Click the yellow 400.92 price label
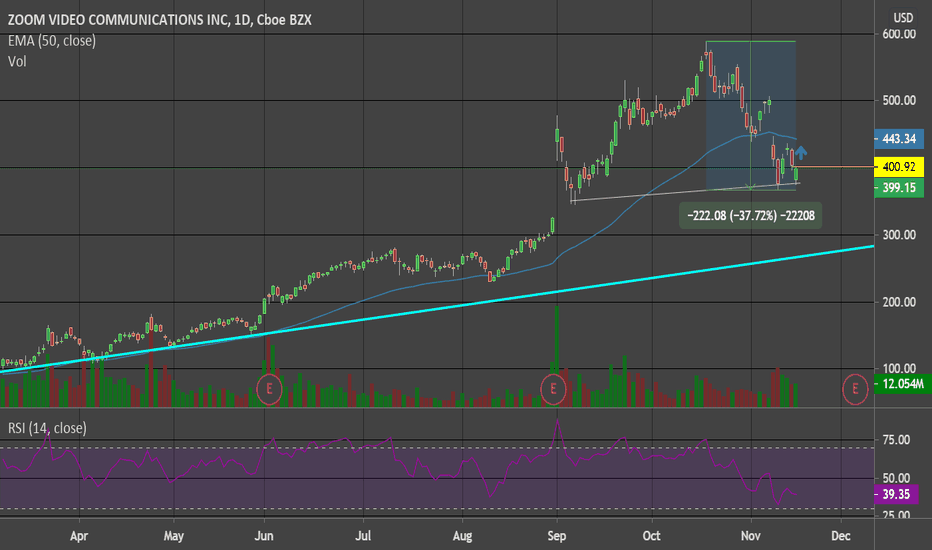This screenshot has width=932, height=550. coord(899,166)
